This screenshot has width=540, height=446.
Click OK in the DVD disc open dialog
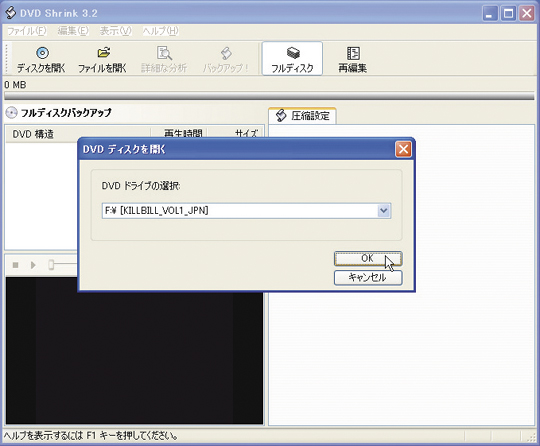coord(368,259)
